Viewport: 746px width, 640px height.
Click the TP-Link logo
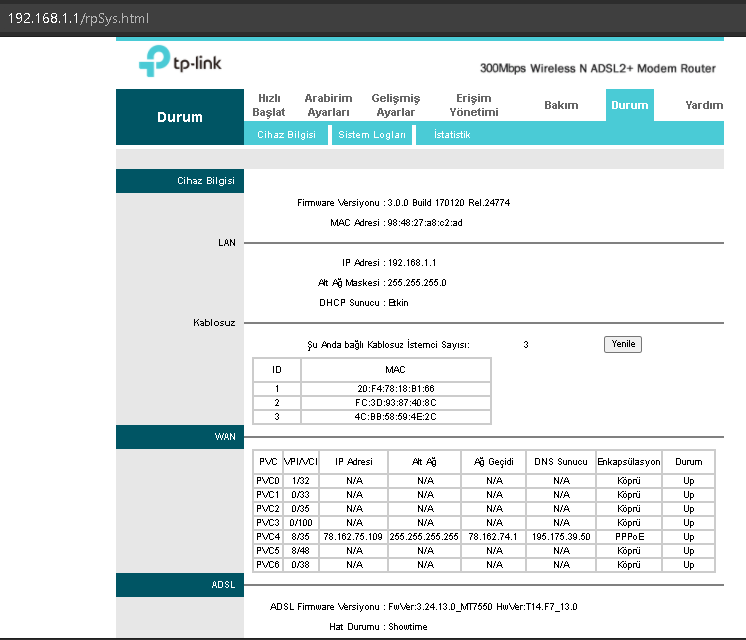tap(180, 63)
